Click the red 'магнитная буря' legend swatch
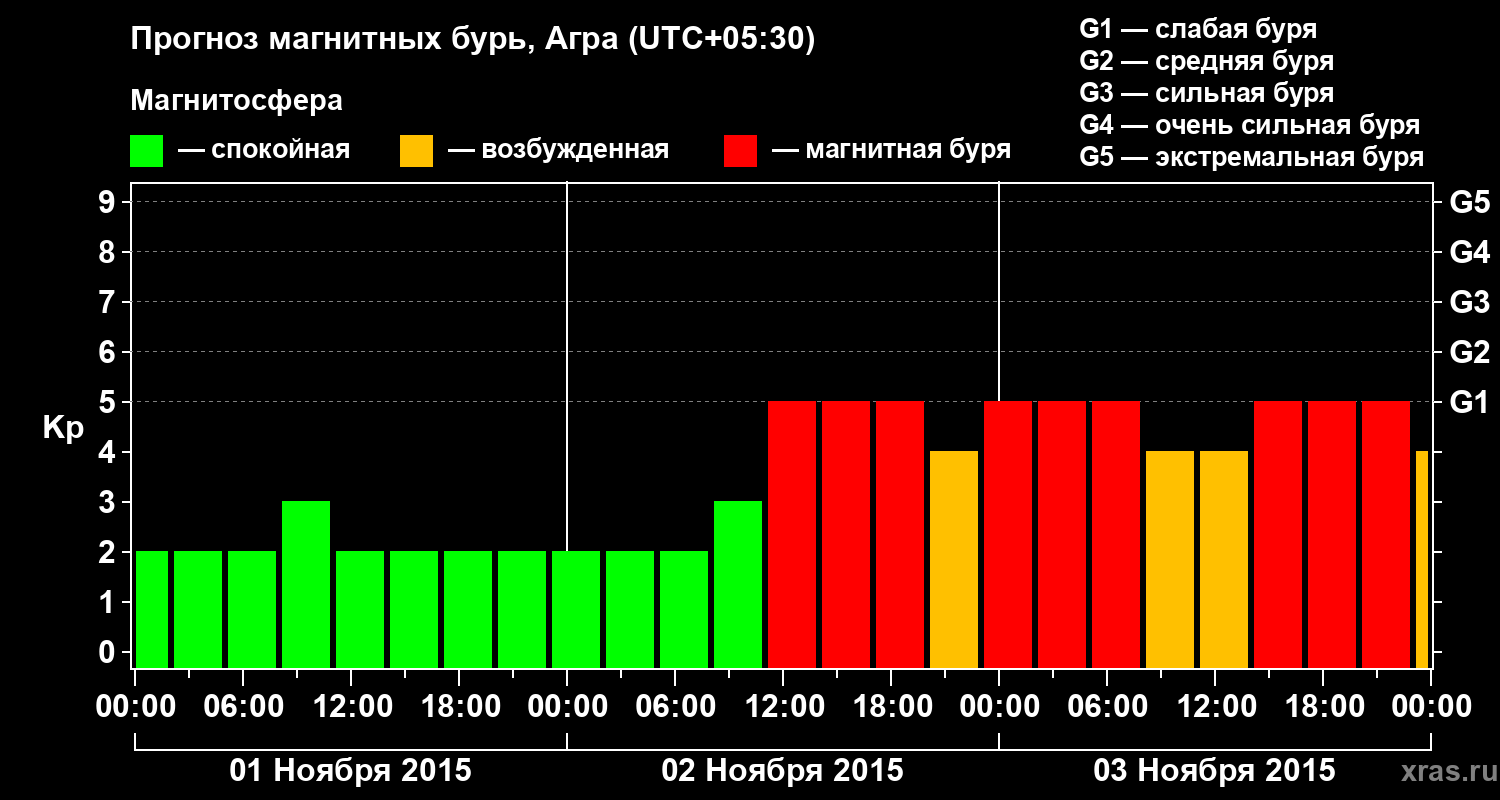Screen dimensions: 1500x800 [x=741, y=151]
